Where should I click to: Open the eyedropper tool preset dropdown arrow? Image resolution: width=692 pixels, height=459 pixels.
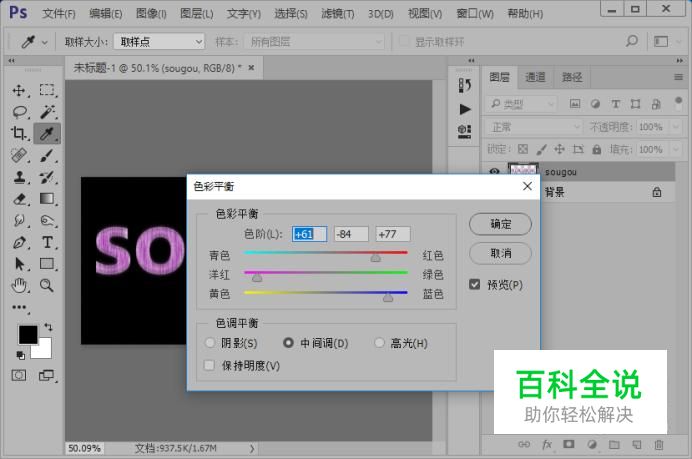pos(45,43)
